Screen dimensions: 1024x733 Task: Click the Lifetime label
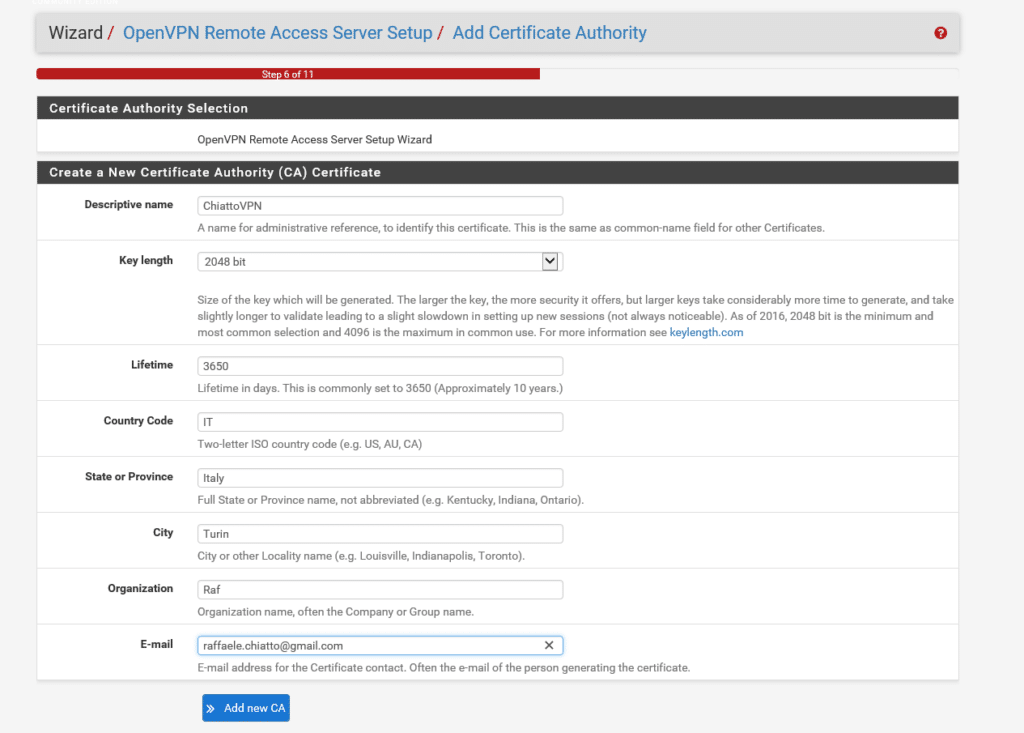152,365
